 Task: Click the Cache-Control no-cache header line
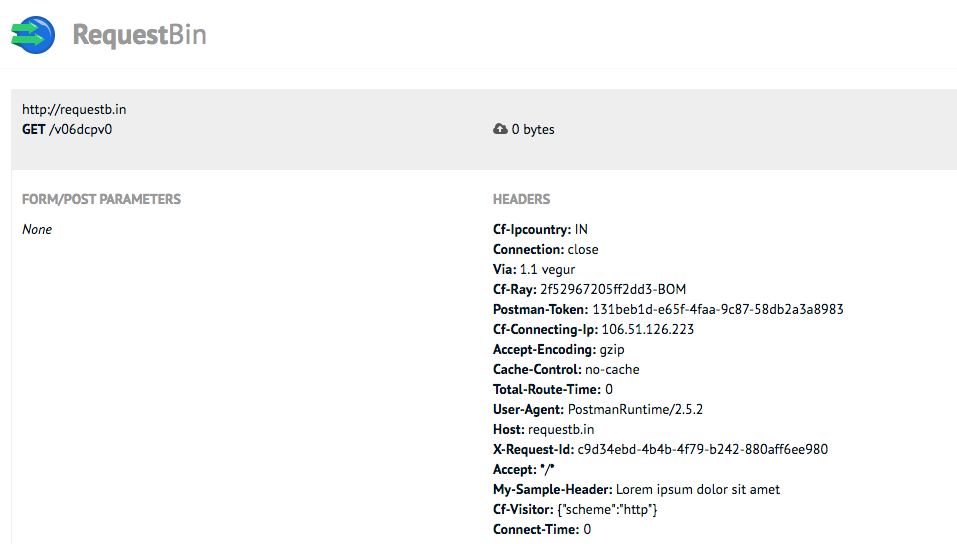click(566, 369)
